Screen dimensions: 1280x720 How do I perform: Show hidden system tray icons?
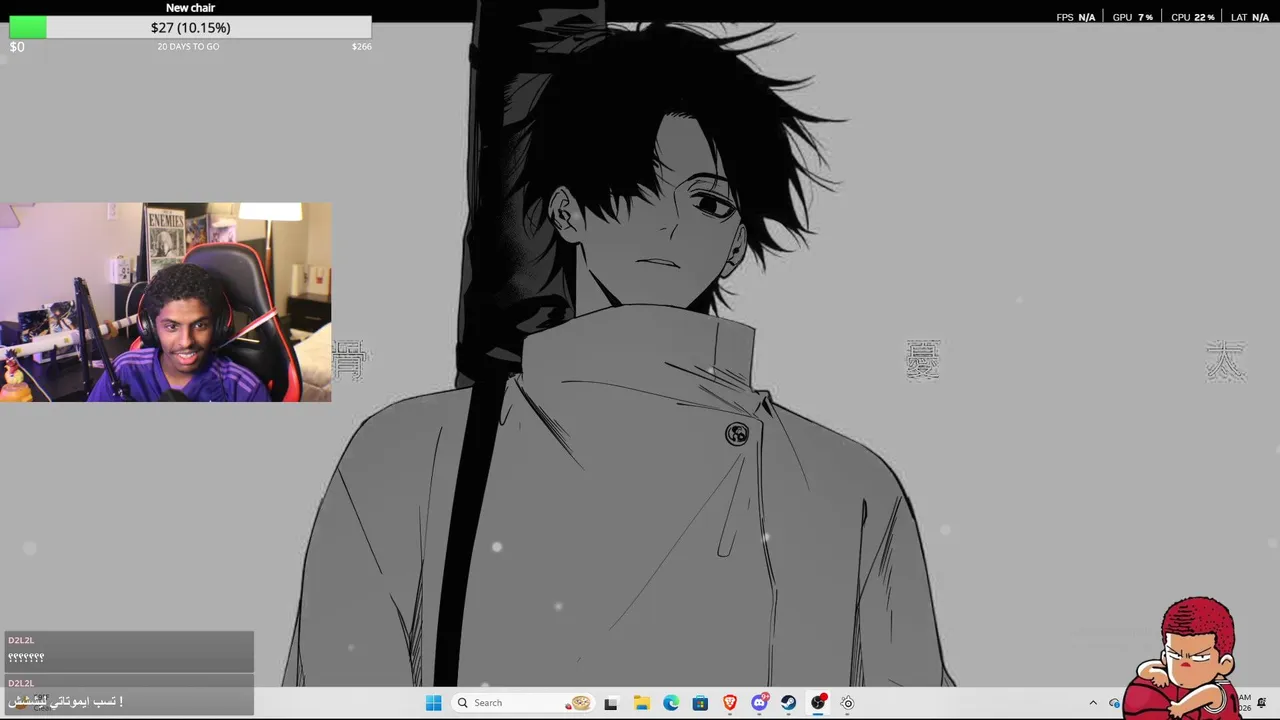tap(1093, 703)
